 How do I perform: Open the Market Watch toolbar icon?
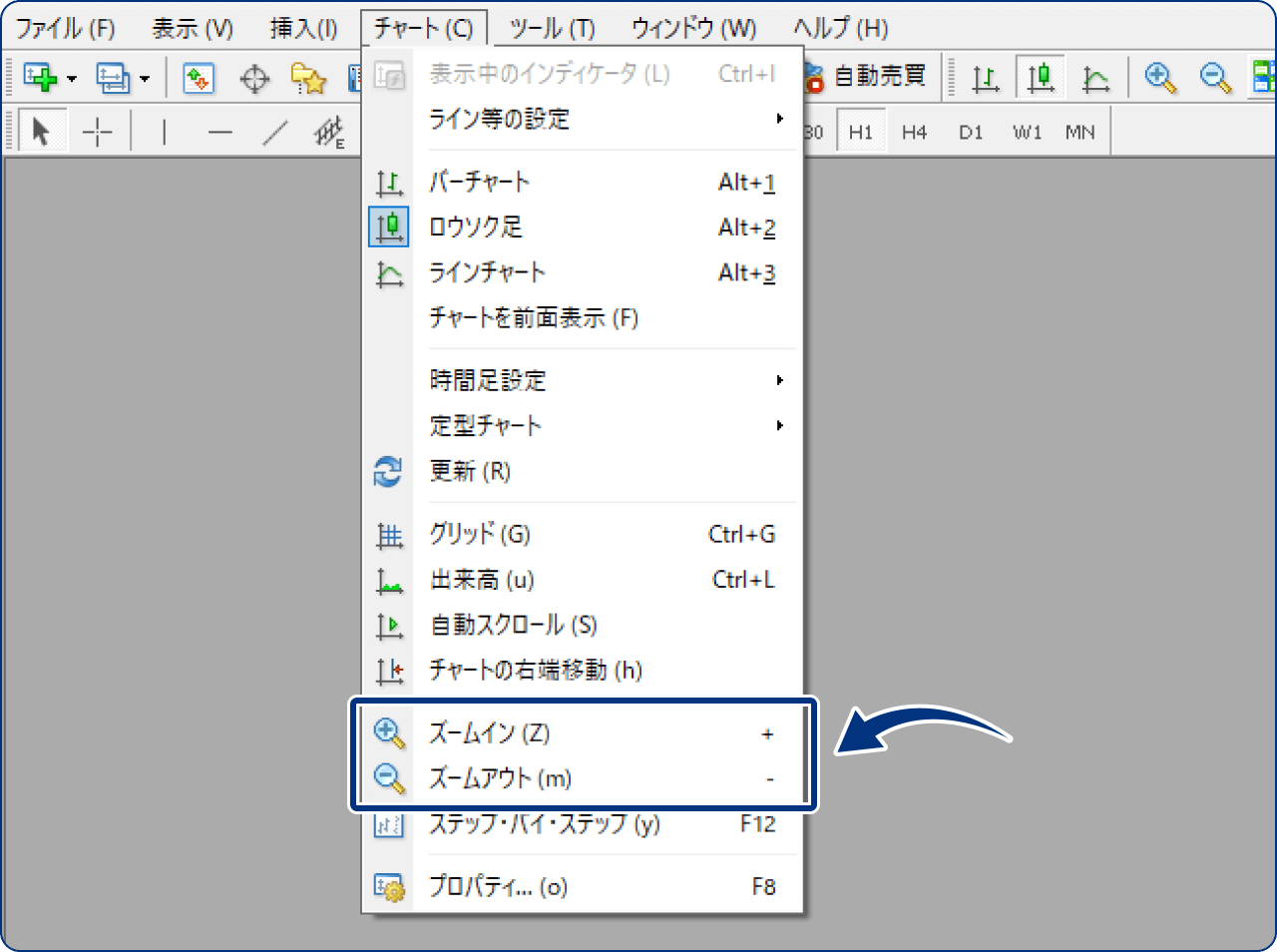199,78
